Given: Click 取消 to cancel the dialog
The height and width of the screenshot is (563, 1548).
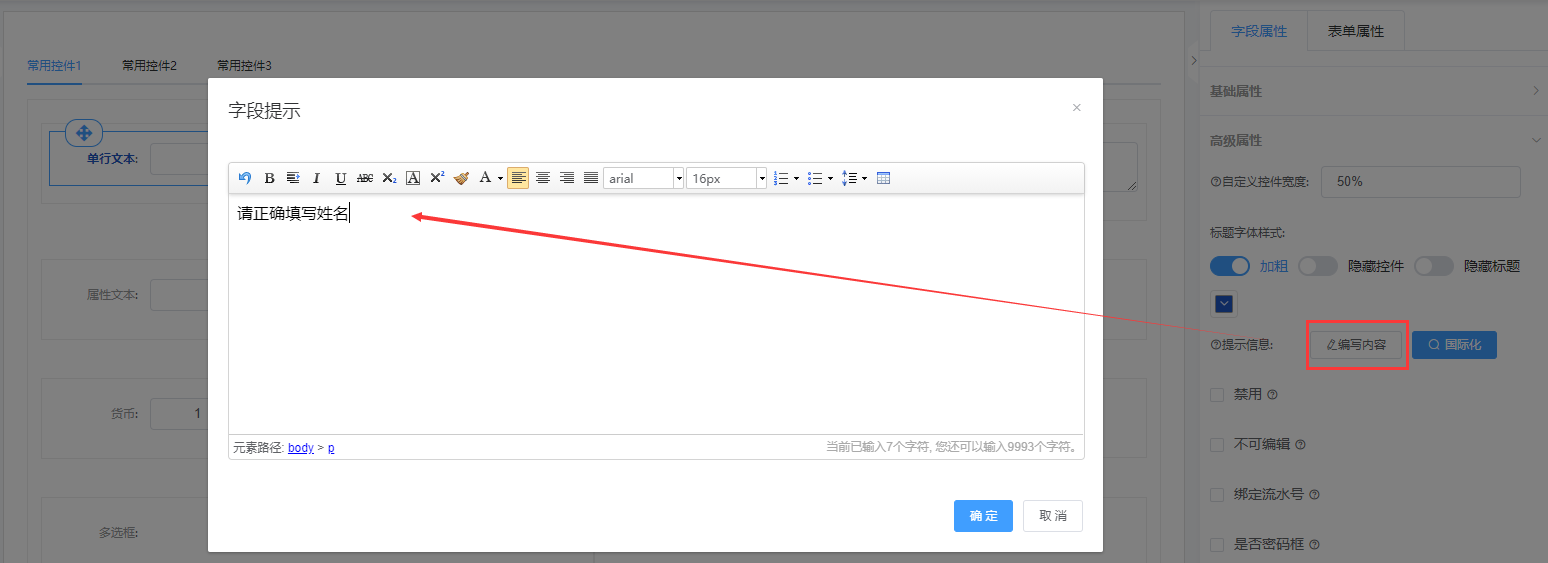Looking at the screenshot, I should 1053,516.
